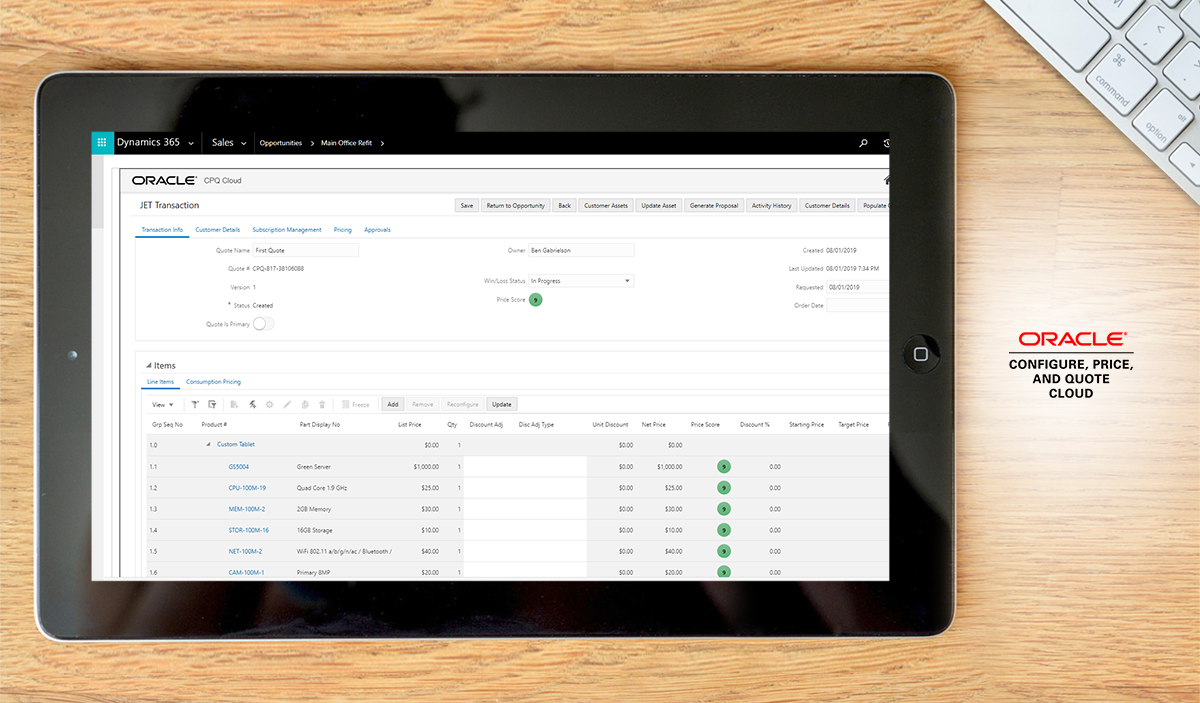Viewport: 1200px width, 703px height.
Task: Click the query-by-example filter icon next to funnel
Action: pos(212,404)
